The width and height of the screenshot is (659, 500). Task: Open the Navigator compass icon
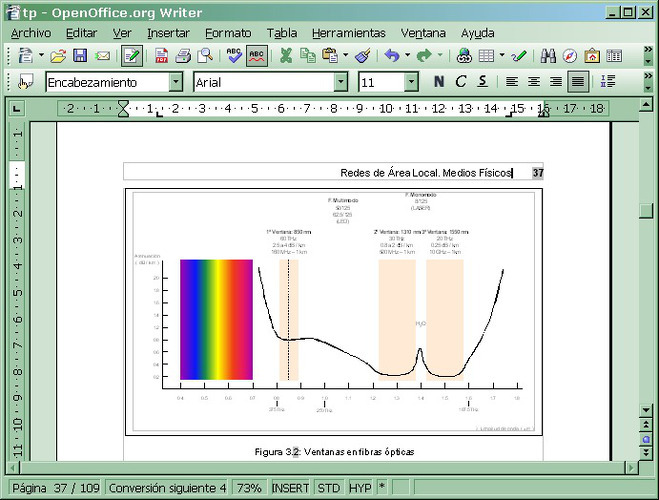click(x=570, y=56)
